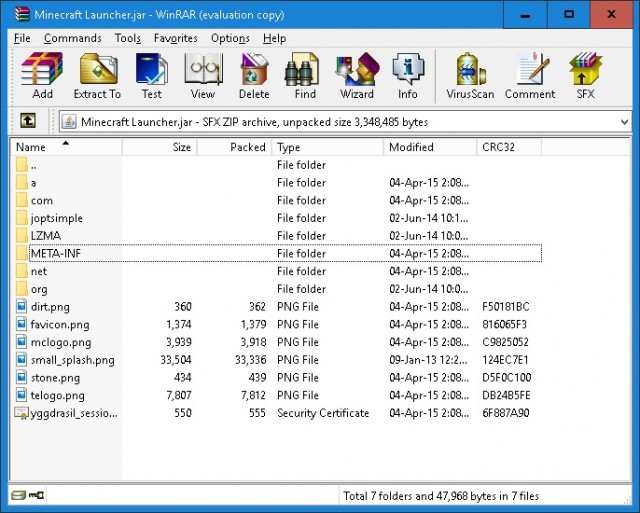This screenshot has width=640, height=513.
Task: Sort by the CRC32 column header
Action: pyautogui.click(x=509, y=147)
